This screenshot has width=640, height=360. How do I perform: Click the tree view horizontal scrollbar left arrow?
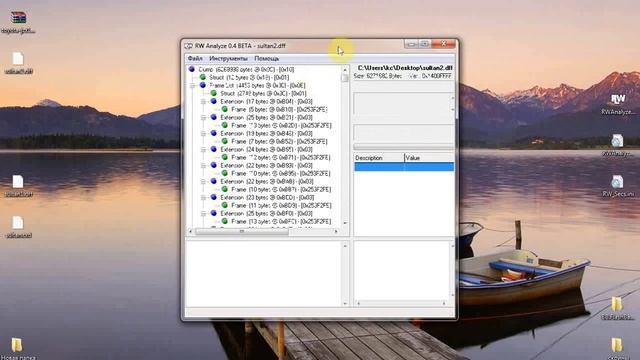(191, 231)
